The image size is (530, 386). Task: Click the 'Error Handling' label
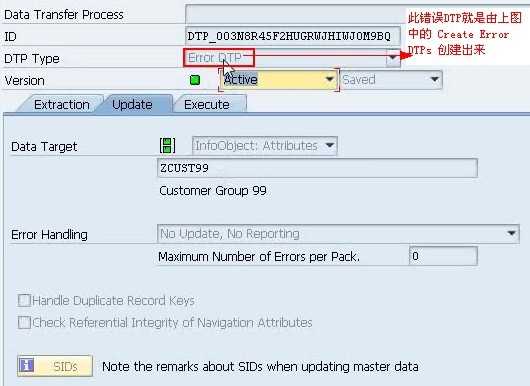[x=49, y=235]
